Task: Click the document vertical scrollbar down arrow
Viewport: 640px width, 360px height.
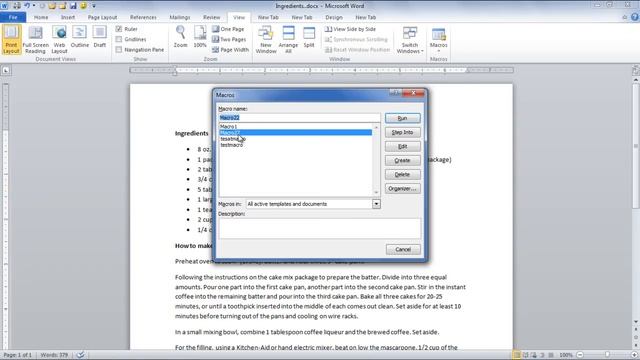Action: coord(636,322)
